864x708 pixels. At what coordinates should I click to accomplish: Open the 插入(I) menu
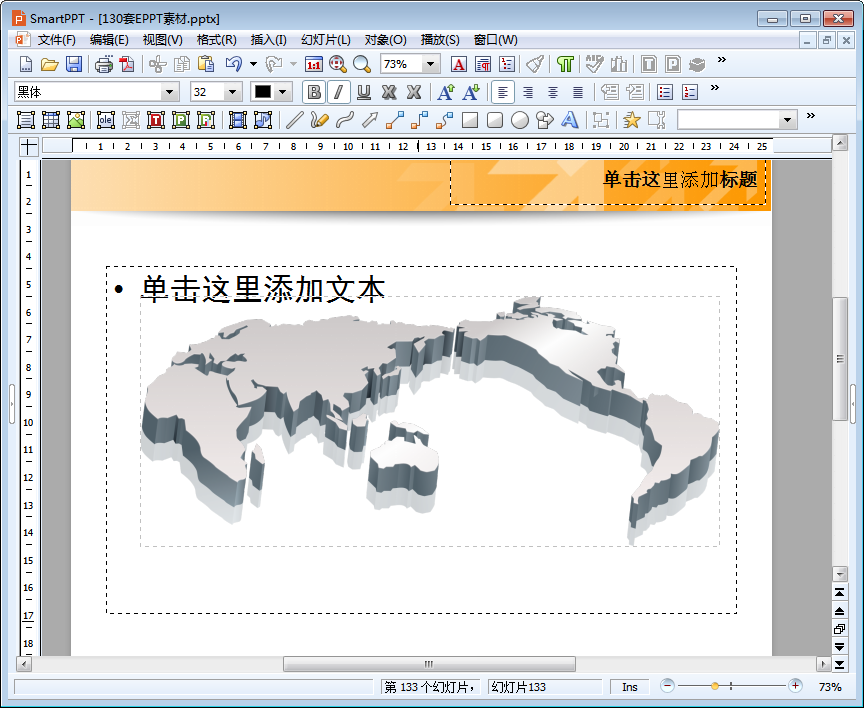click(268, 40)
